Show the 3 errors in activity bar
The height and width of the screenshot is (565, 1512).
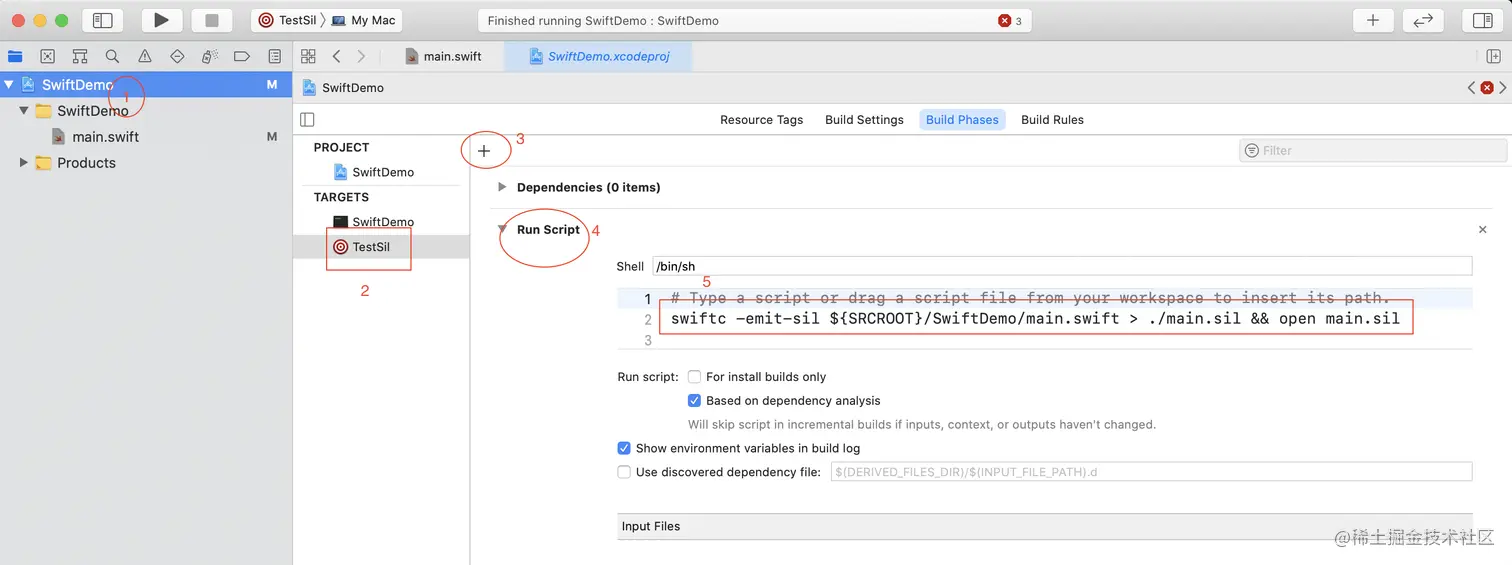[x=1010, y=21]
